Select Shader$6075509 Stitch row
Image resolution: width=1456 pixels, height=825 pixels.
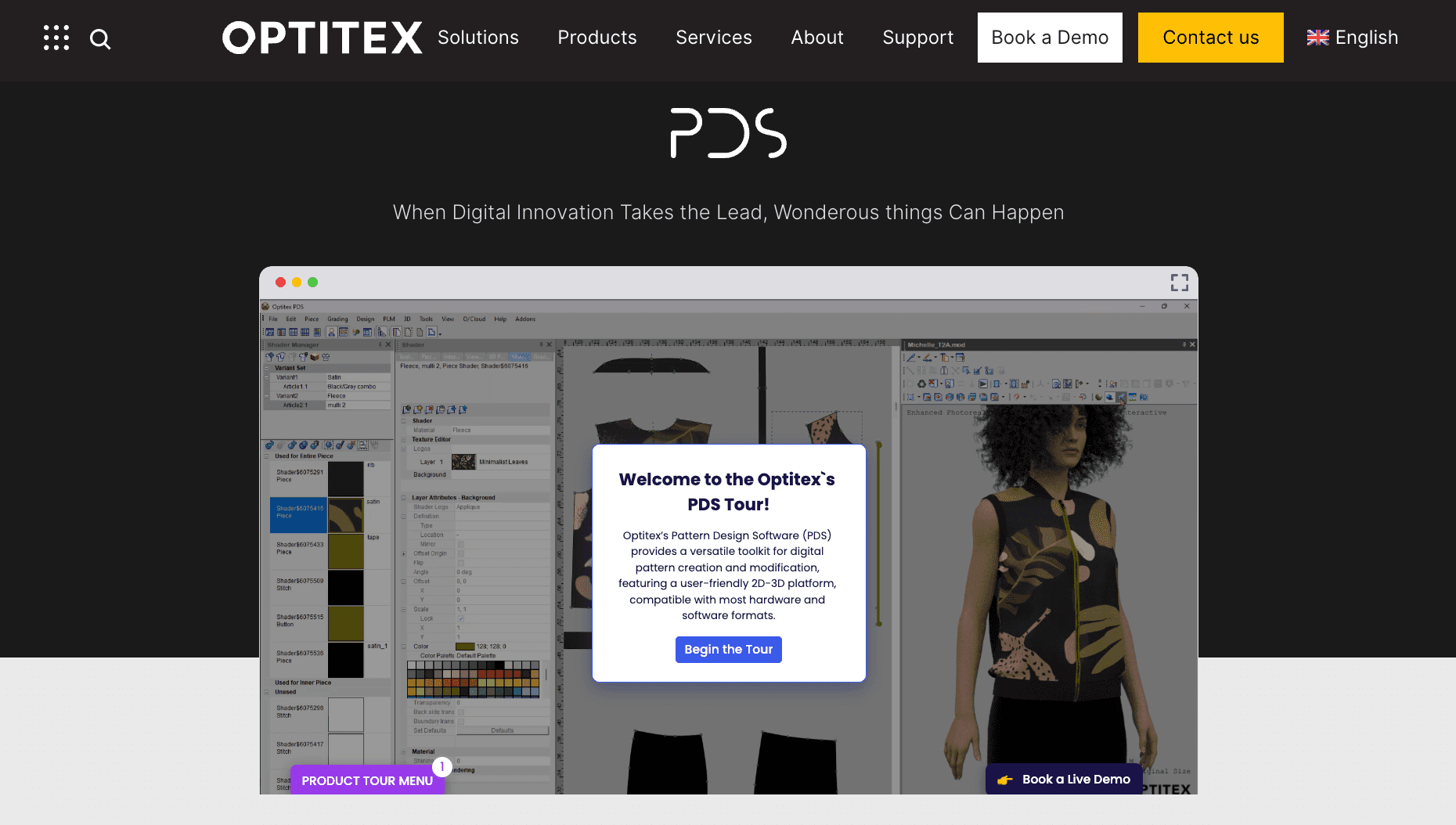tap(330, 587)
